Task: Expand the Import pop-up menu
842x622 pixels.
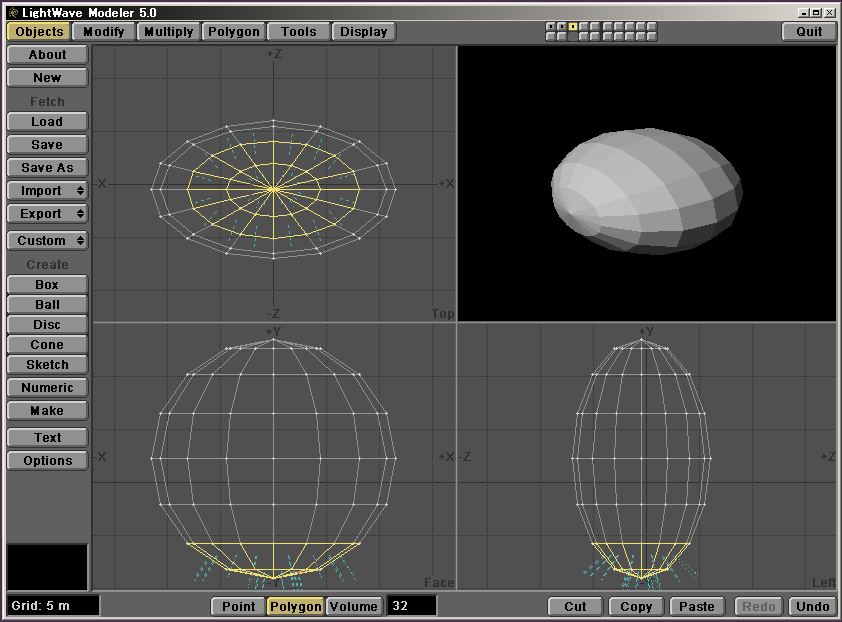Action: 47,191
